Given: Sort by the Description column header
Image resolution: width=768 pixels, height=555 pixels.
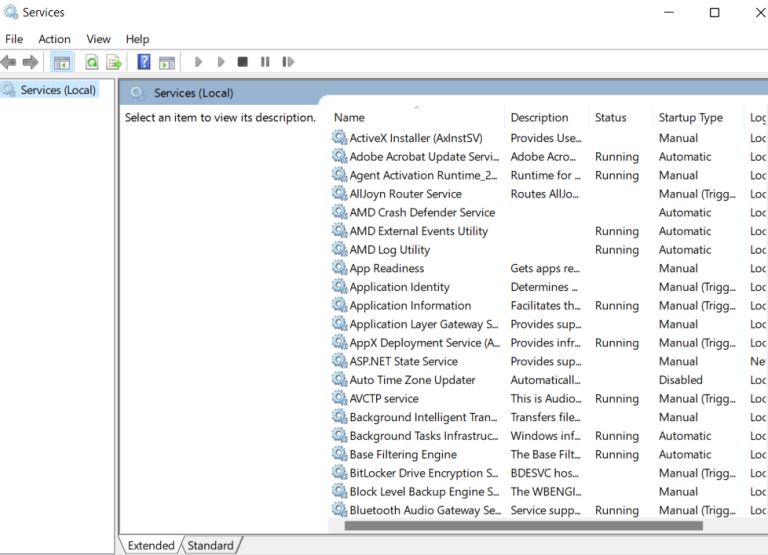Looking at the screenshot, I should click(x=539, y=118).
